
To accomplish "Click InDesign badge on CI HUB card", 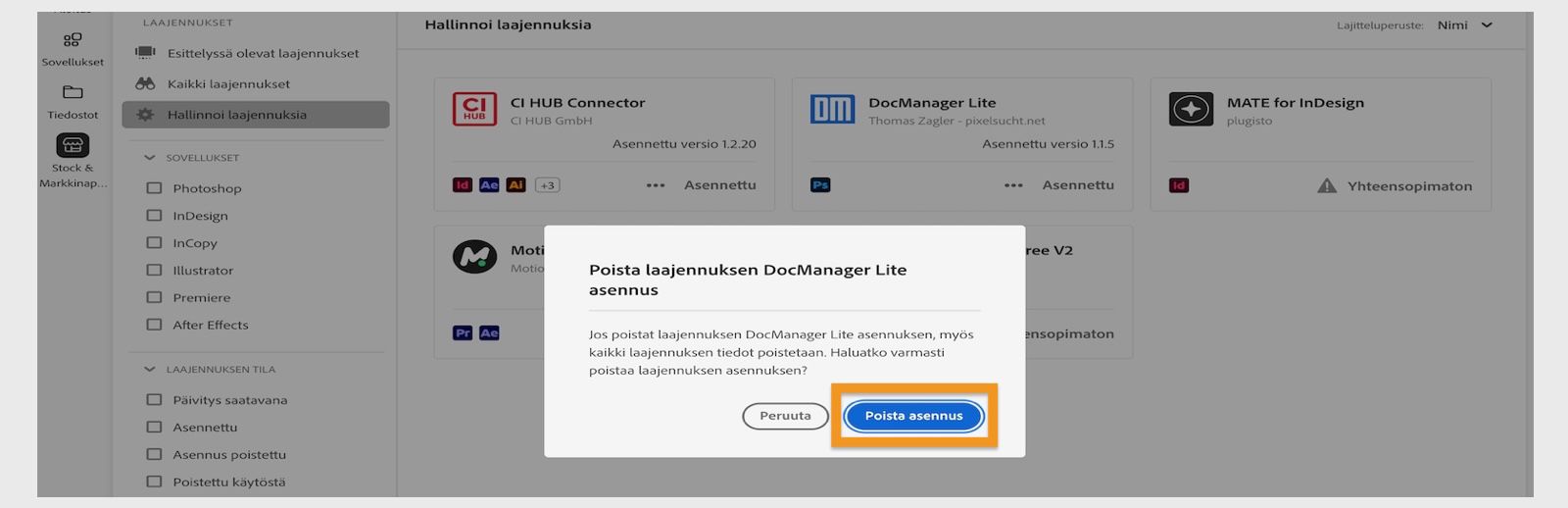I will click(462, 185).
